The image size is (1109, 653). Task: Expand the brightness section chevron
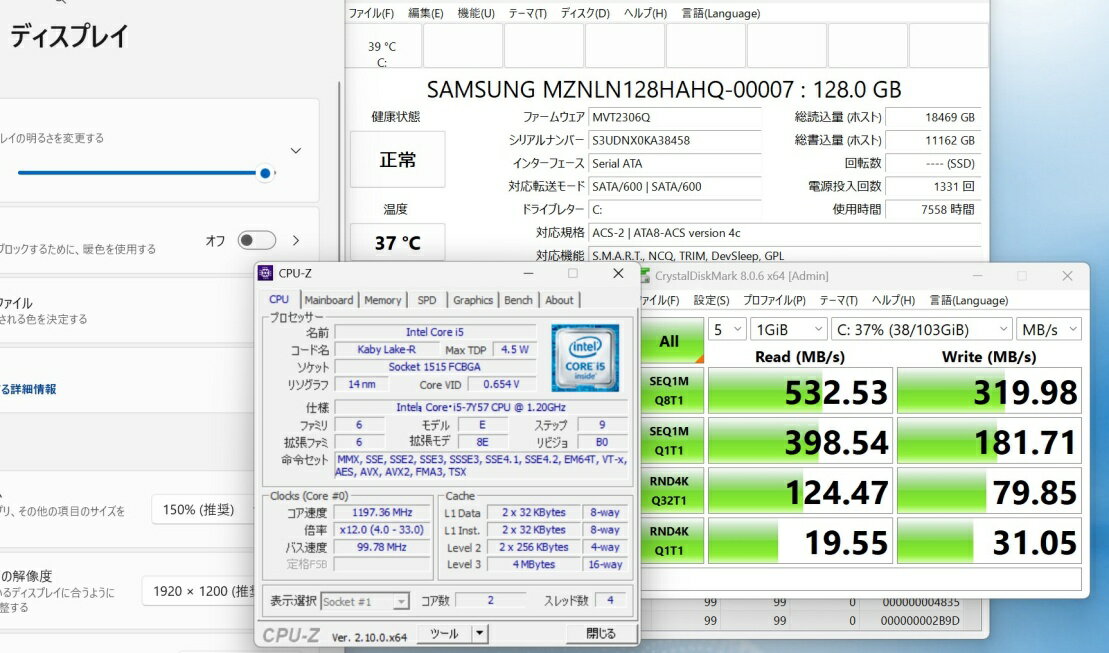[x=296, y=151]
